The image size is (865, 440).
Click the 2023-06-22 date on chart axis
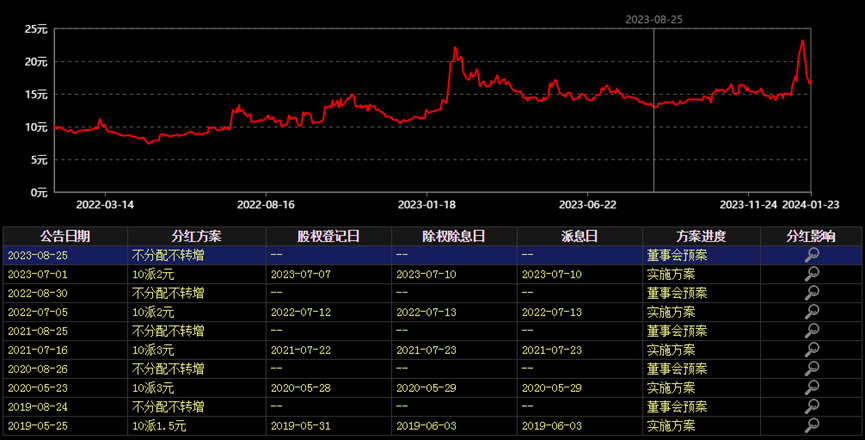pos(588,205)
